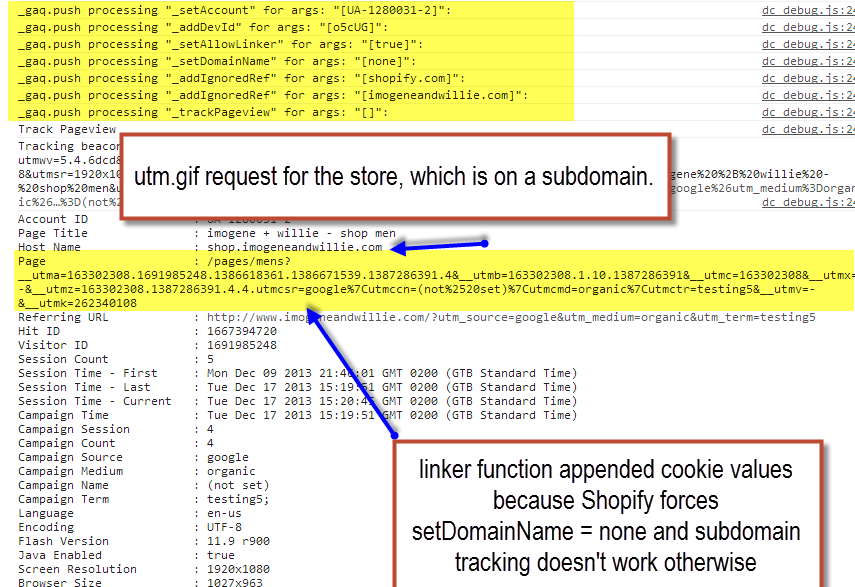Viewport: 855px width, 587px height.
Task: Click the Flash Version value 11.9 r900
Action: (238, 541)
